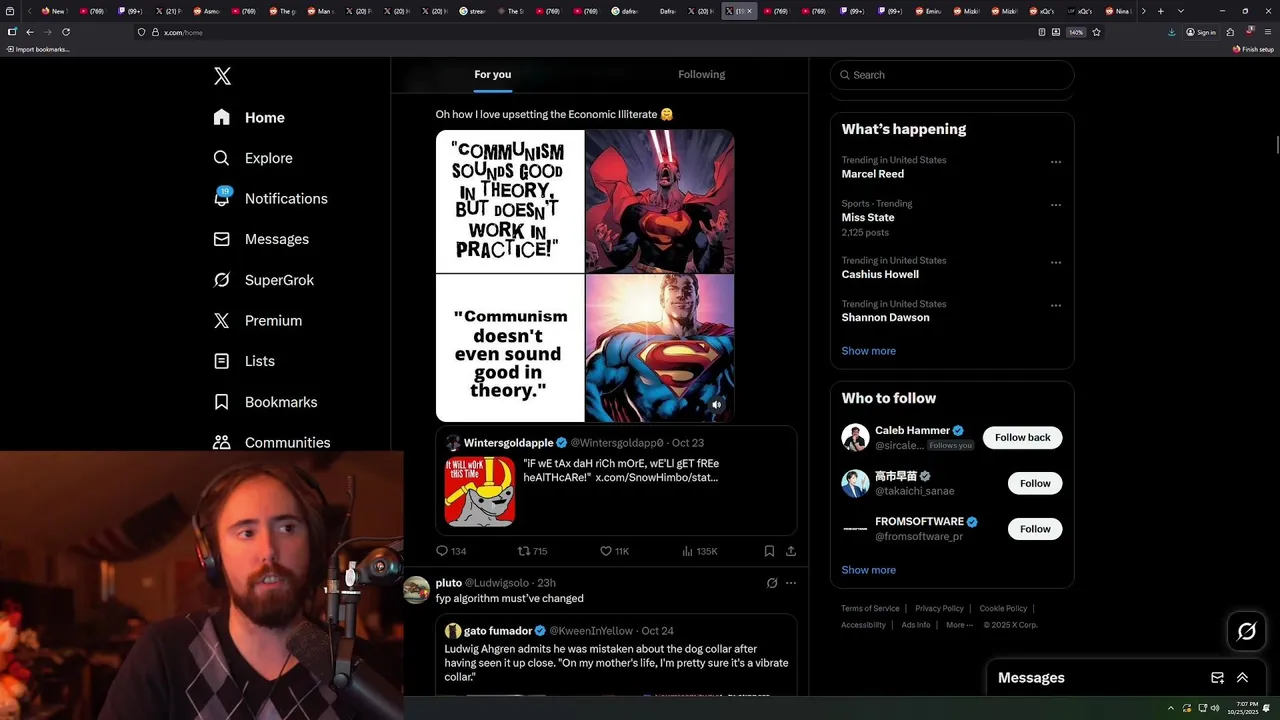Click Sign in on the browser toolbar

1201,32
